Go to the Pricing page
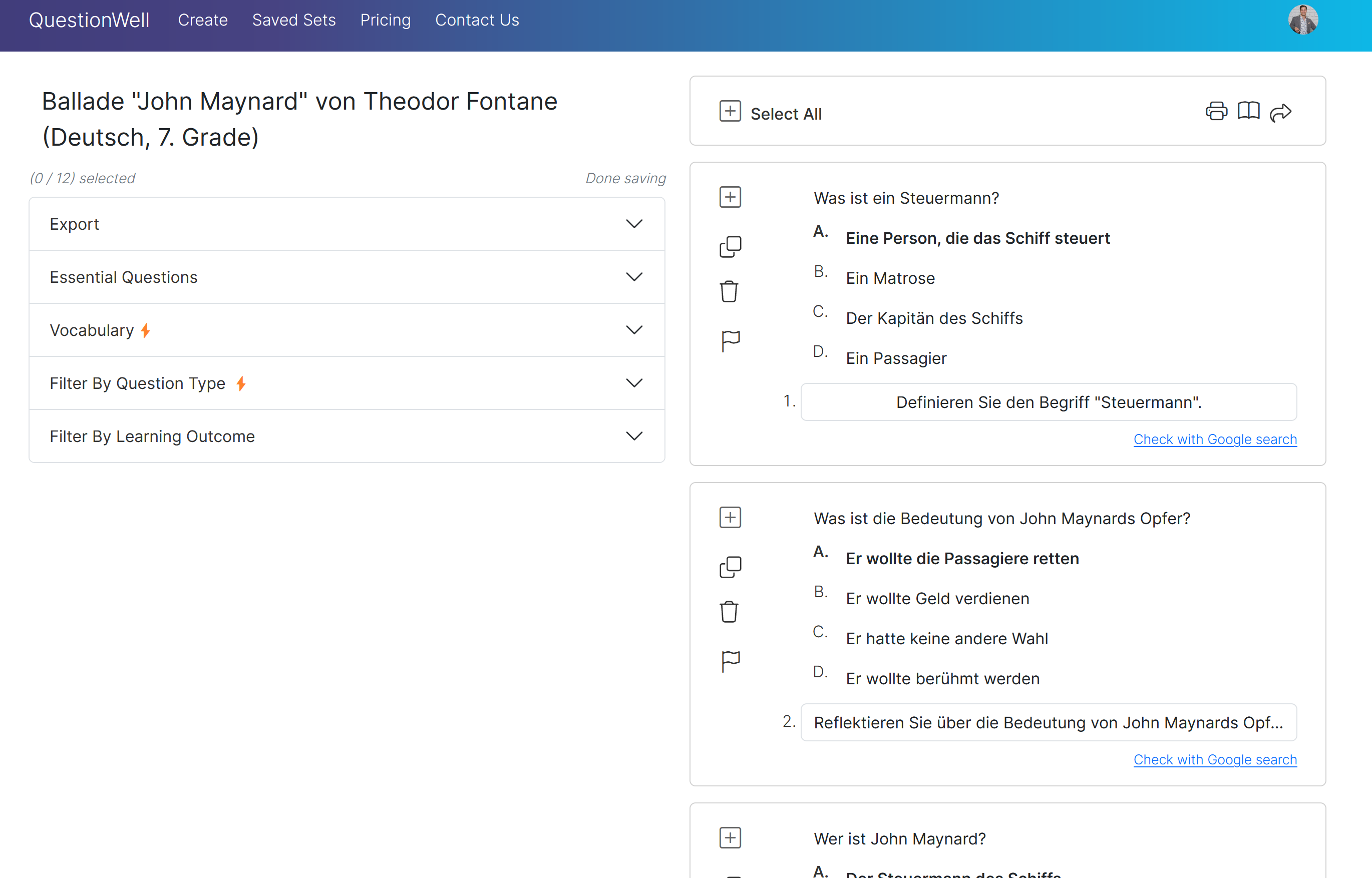This screenshot has width=1372, height=878. pyautogui.click(x=386, y=20)
